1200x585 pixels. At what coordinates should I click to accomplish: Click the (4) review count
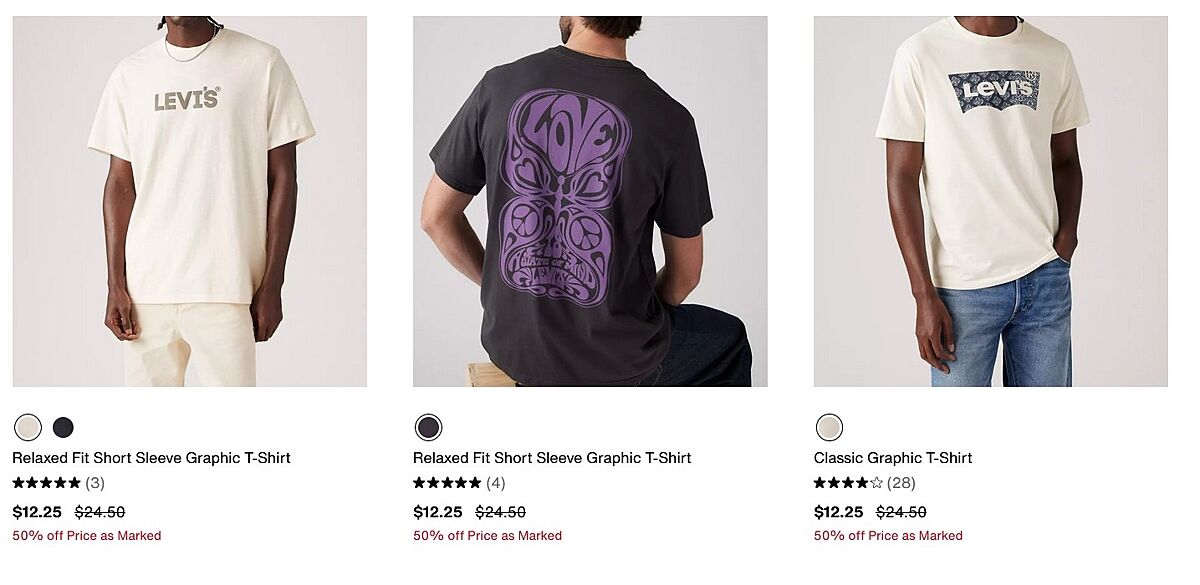pyautogui.click(x=496, y=483)
